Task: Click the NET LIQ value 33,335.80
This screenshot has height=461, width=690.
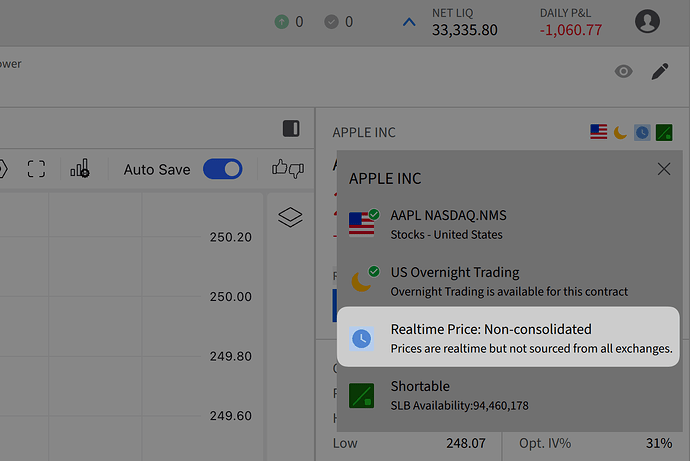Action: pyautogui.click(x=465, y=30)
